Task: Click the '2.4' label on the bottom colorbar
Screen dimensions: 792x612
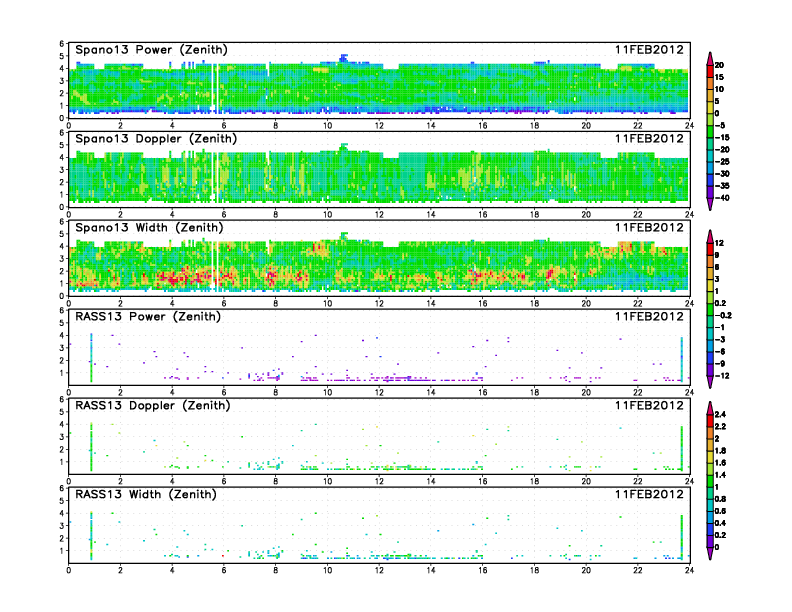Action: click(x=720, y=414)
